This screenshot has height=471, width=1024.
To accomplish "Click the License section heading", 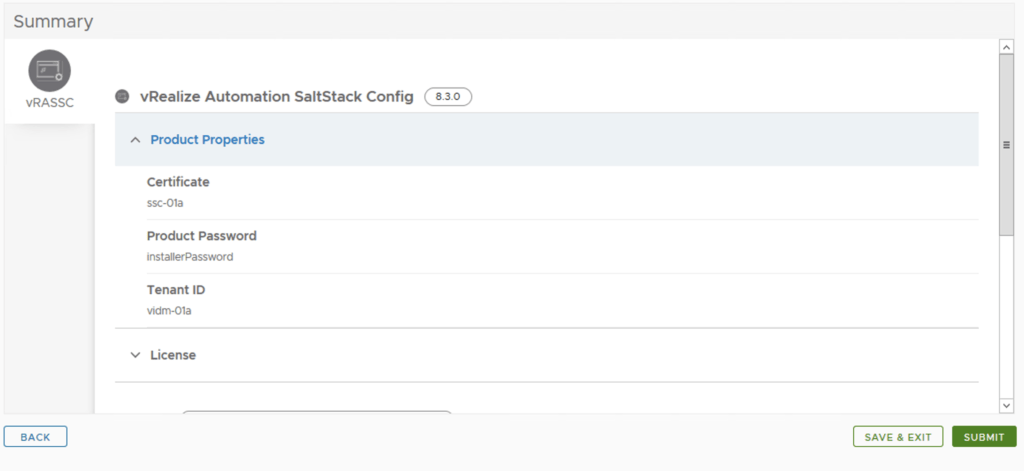I will click(x=173, y=355).
